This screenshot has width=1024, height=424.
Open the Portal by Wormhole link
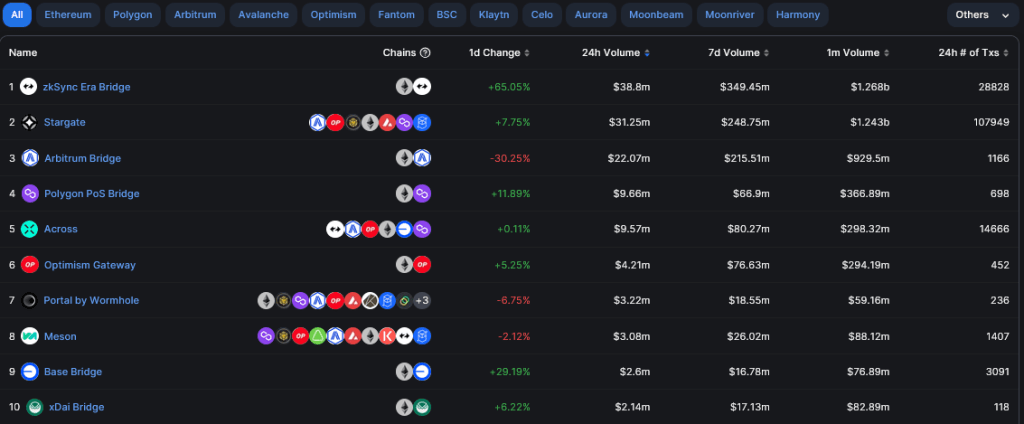pyautogui.click(x=91, y=300)
